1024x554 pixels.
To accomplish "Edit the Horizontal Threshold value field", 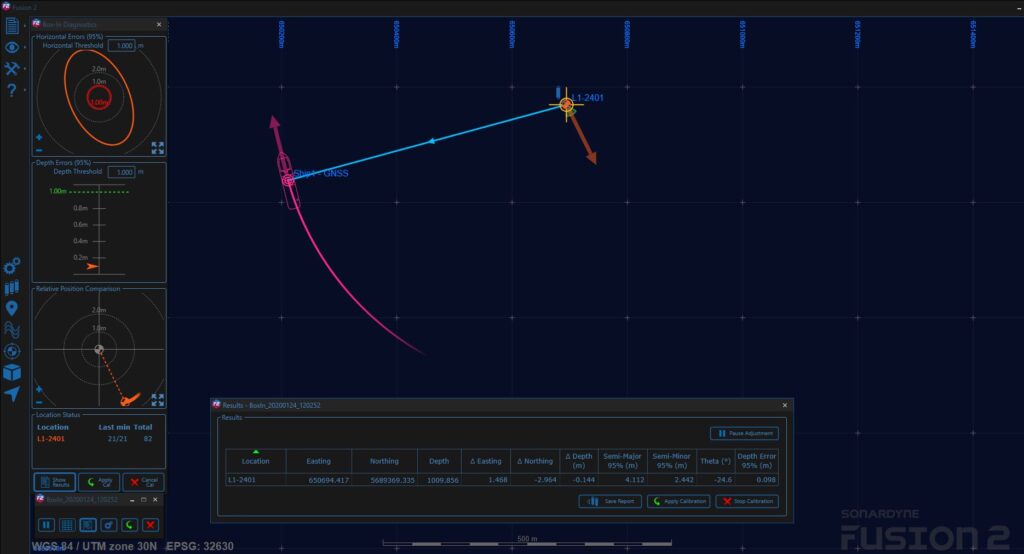I will pyautogui.click(x=122, y=46).
